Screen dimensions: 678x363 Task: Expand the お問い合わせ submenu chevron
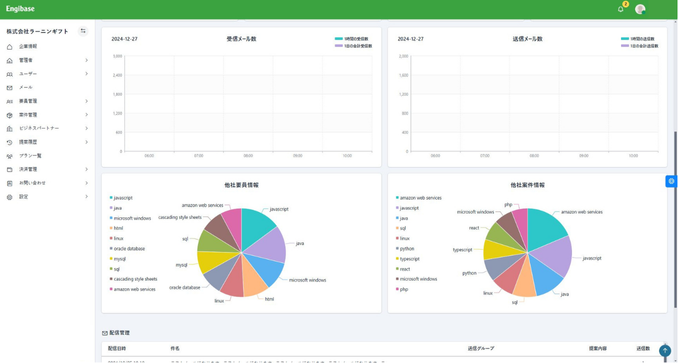(x=86, y=183)
